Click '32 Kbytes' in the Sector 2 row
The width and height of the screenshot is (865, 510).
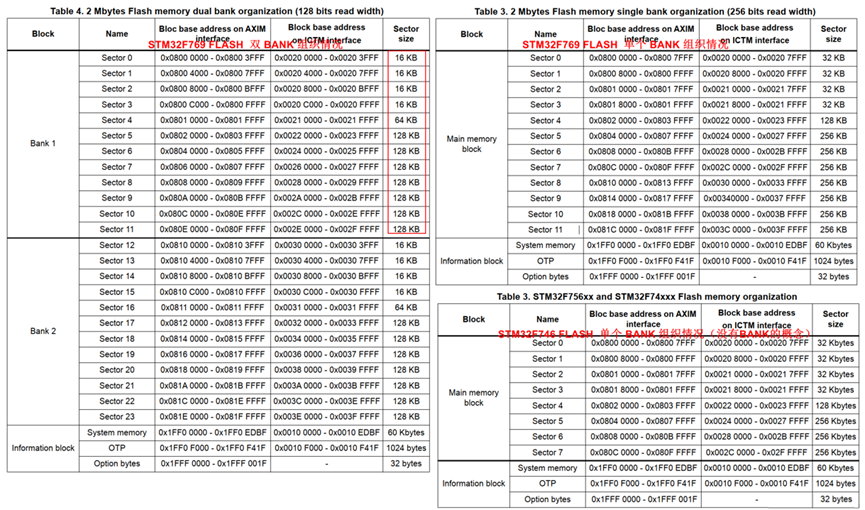(835, 374)
